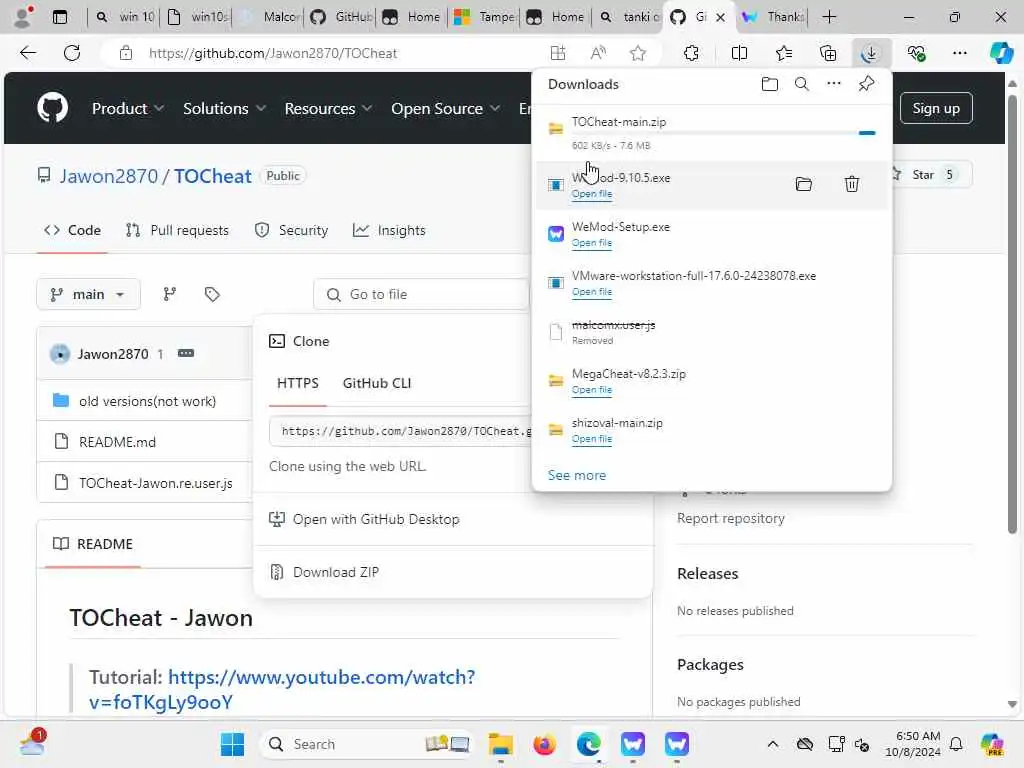Open old versions(not work) folder
Viewport: 1024px width, 768px height.
click(148, 402)
